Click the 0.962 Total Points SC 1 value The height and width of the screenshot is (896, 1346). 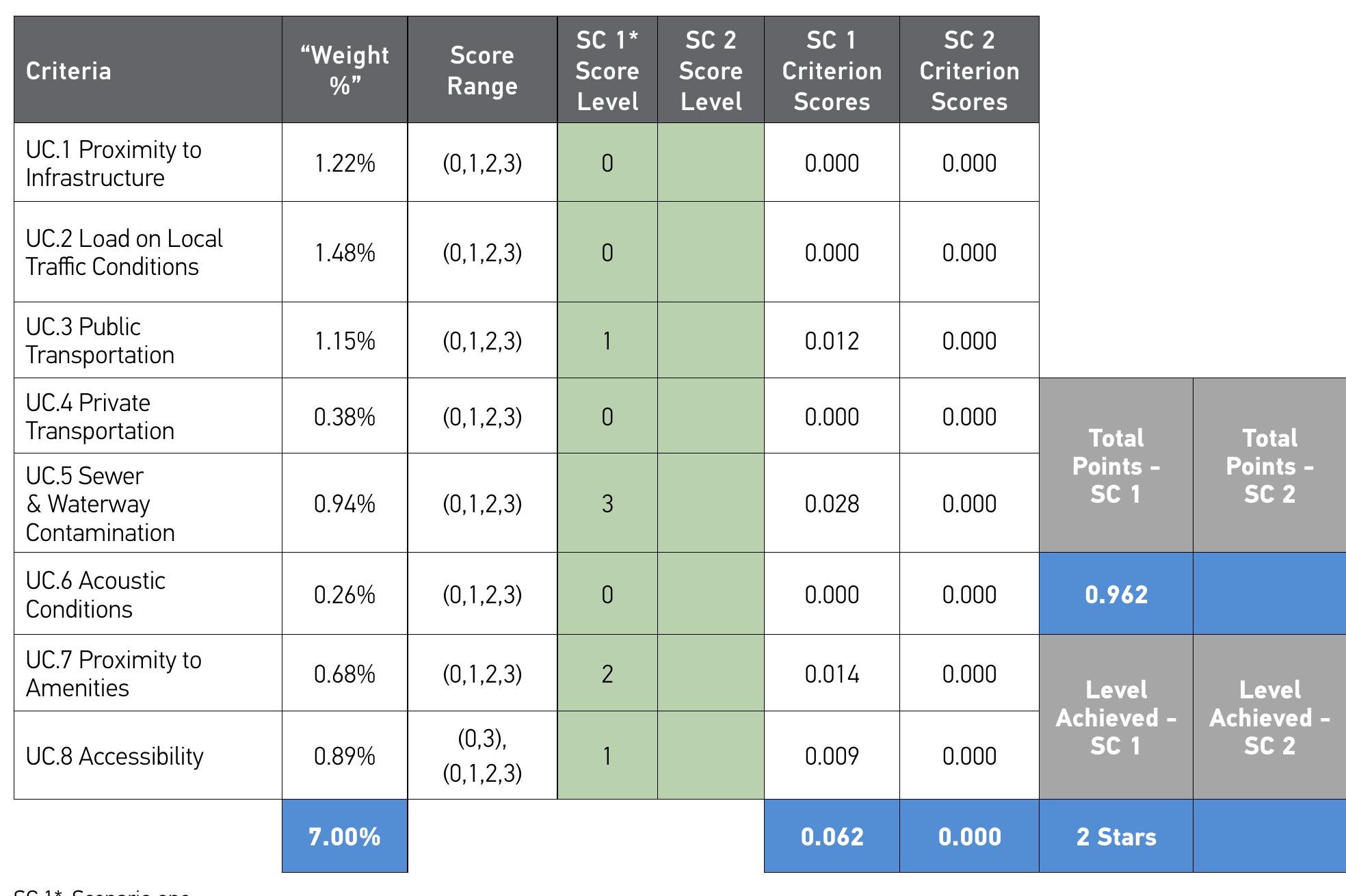[x=1116, y=594]
